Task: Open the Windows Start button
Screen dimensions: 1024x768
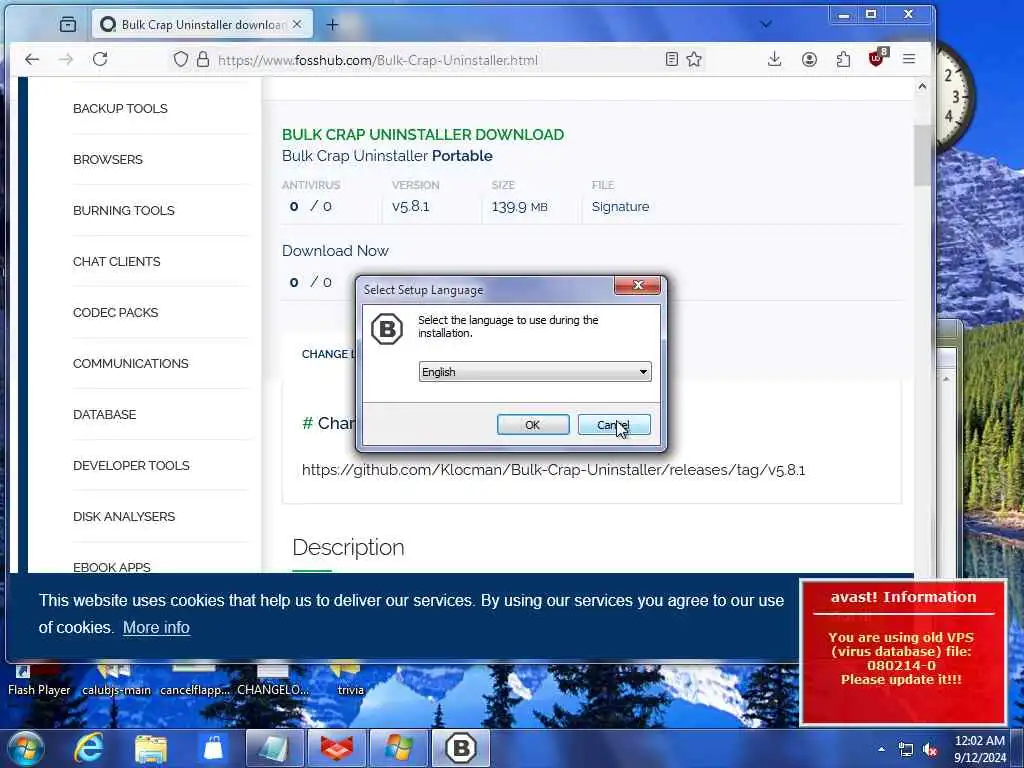Action: point(25,748)
